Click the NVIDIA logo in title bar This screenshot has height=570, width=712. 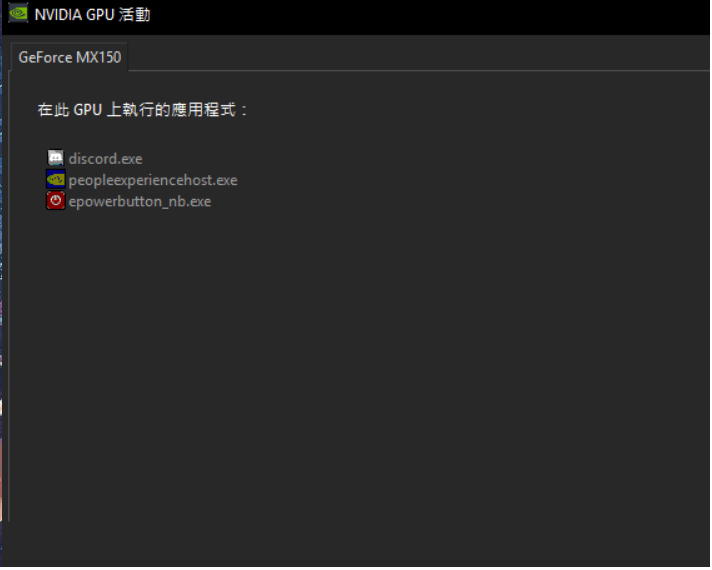click(x=19, y=15)
